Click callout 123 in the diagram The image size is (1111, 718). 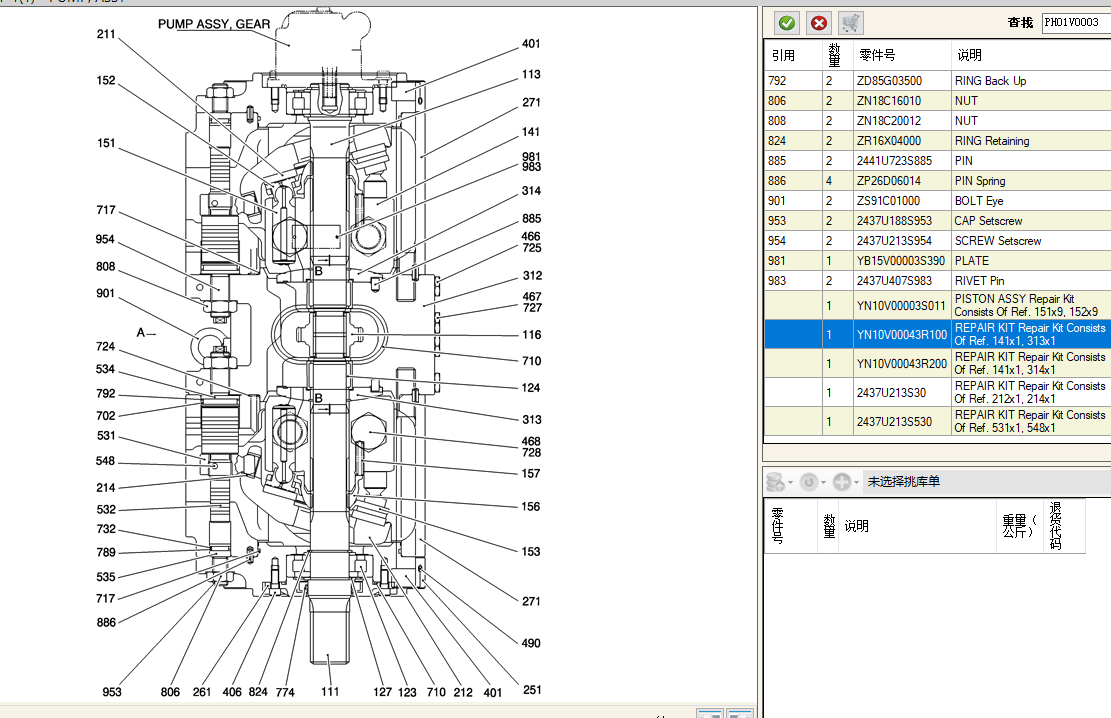407,692
